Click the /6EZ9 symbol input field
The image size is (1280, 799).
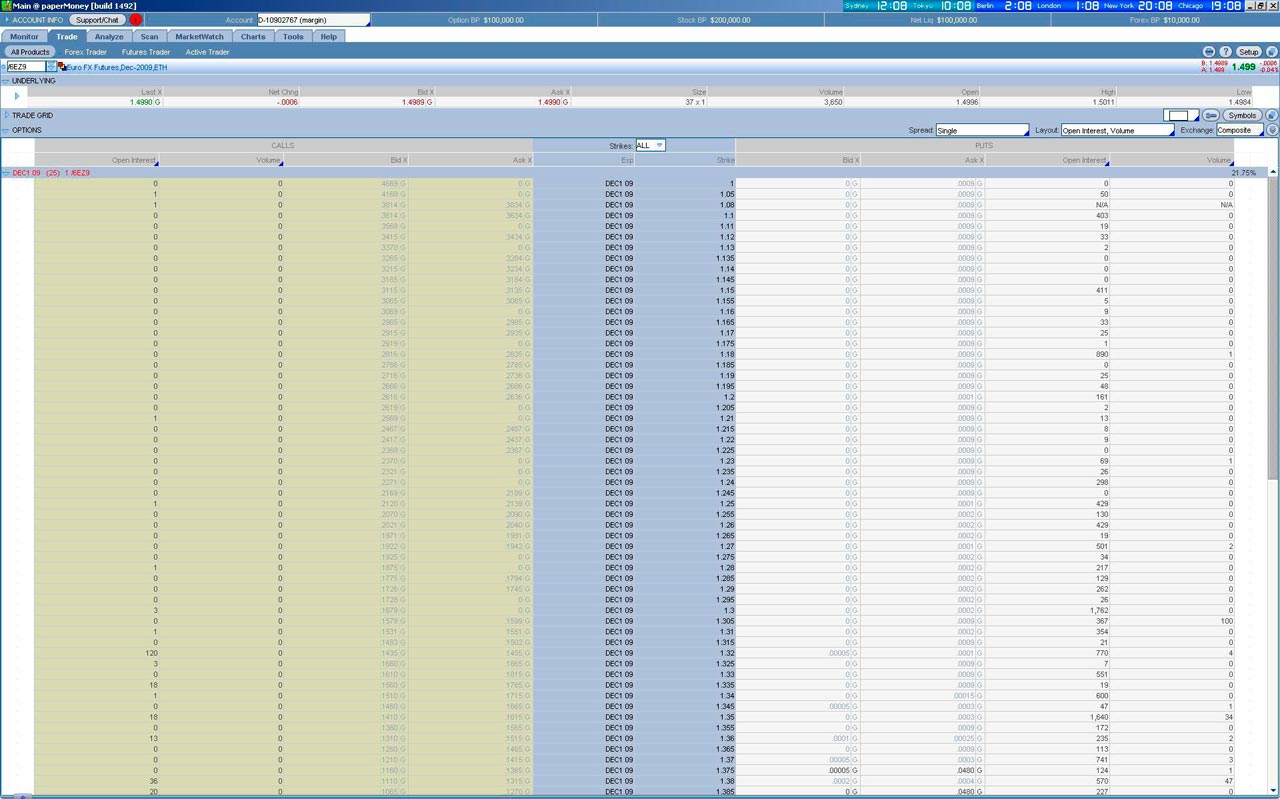pyautogui.click(x=25, y=67)
